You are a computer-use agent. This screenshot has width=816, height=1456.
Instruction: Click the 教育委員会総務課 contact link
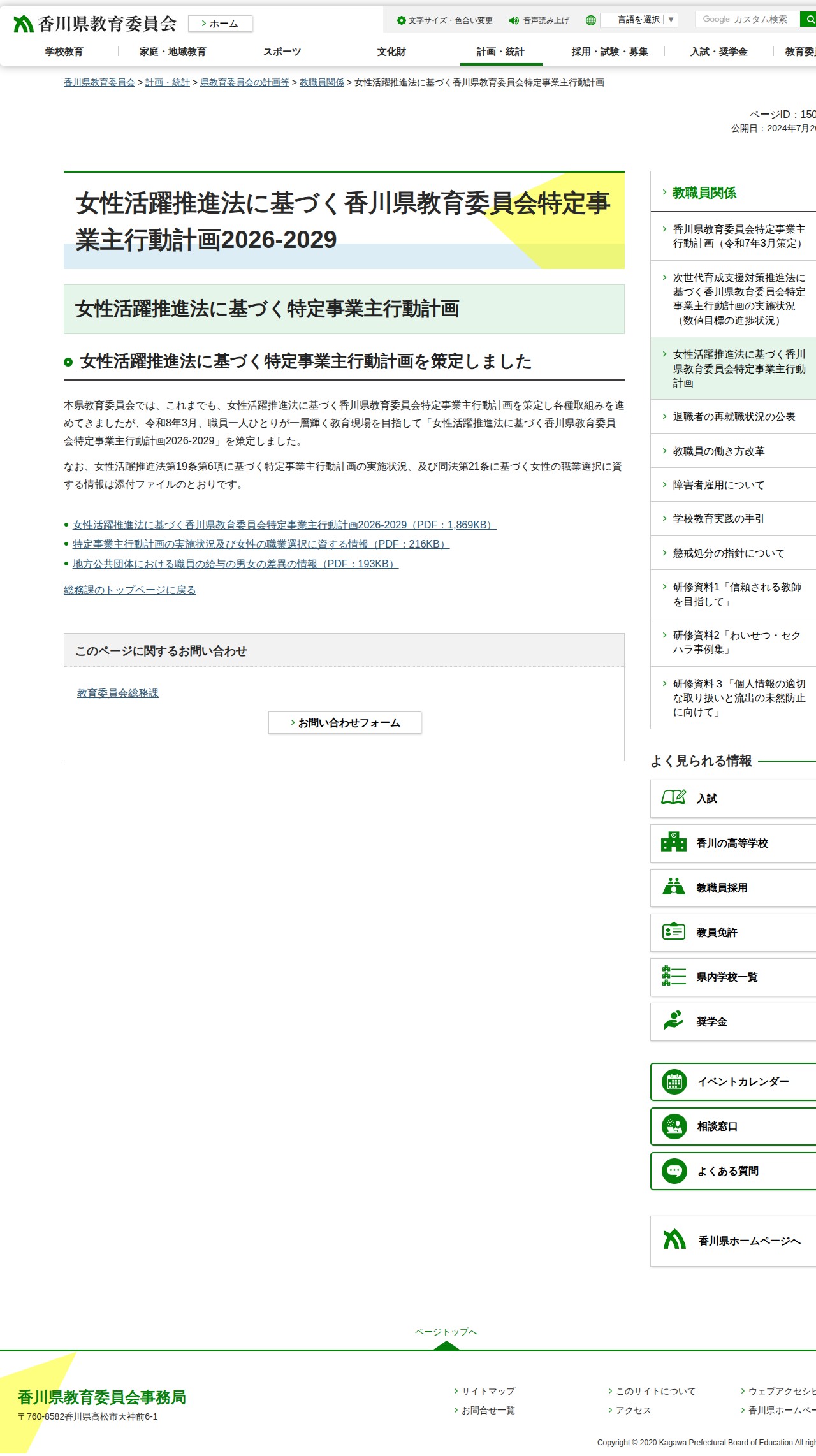[x=118, y=694]
